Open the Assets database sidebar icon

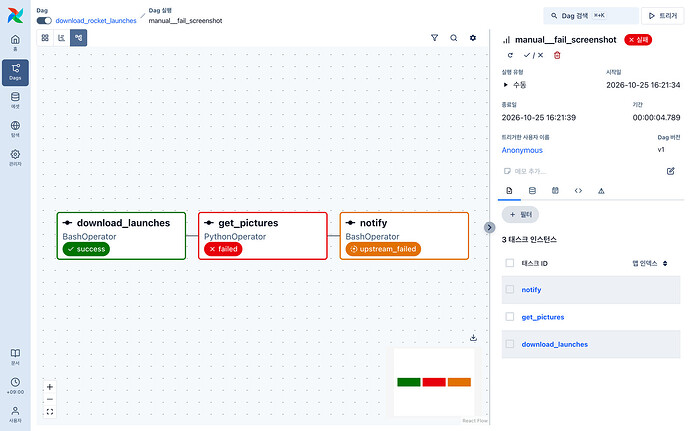point(15,100)
